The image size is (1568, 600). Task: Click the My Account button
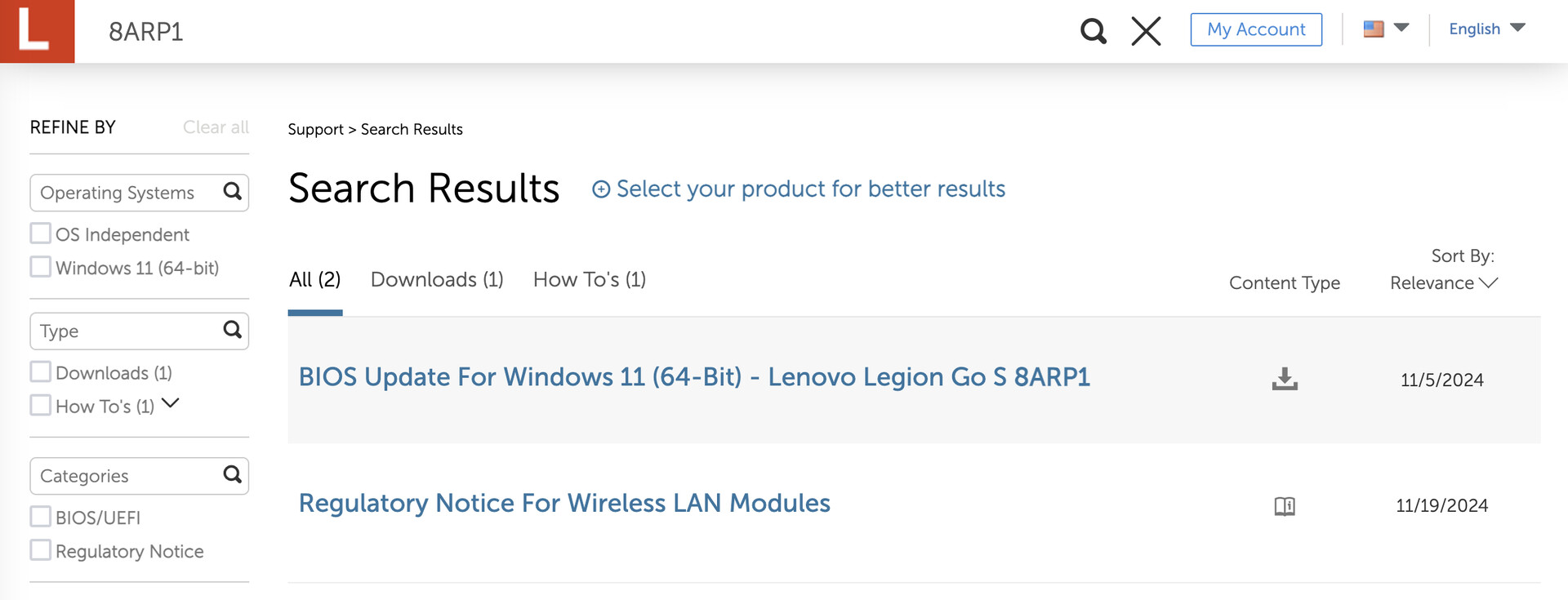click(x=1255, y=29)
